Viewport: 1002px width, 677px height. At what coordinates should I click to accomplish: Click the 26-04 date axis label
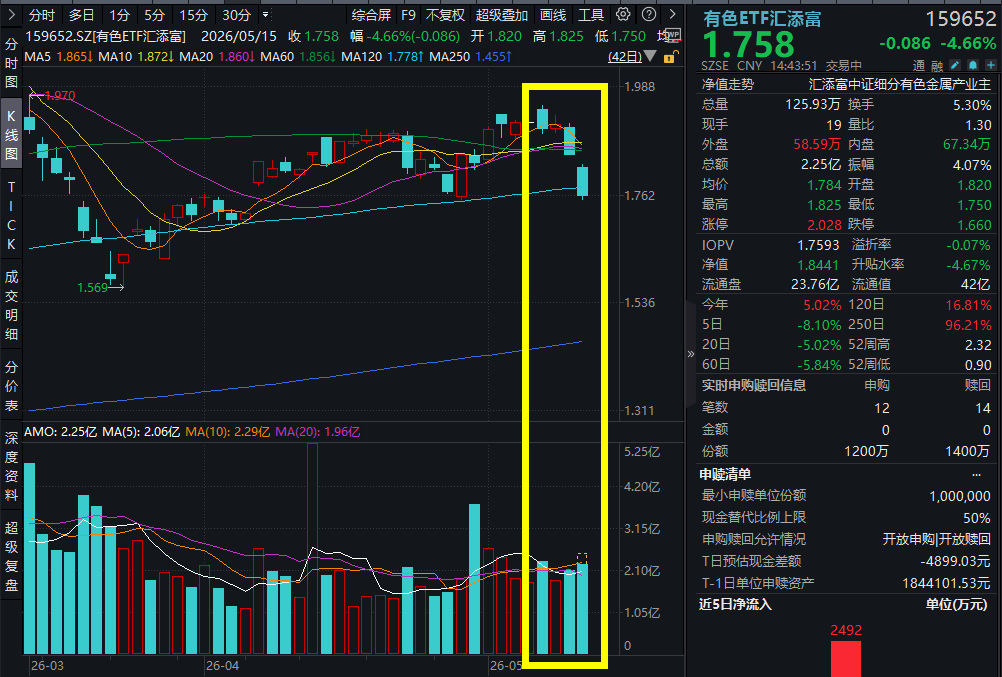tap(222, 665)
